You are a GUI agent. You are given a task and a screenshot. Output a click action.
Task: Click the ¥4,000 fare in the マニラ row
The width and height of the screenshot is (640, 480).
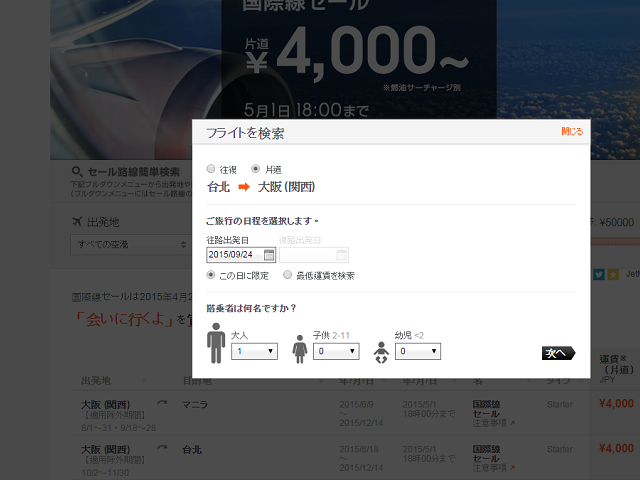(616, 404)
